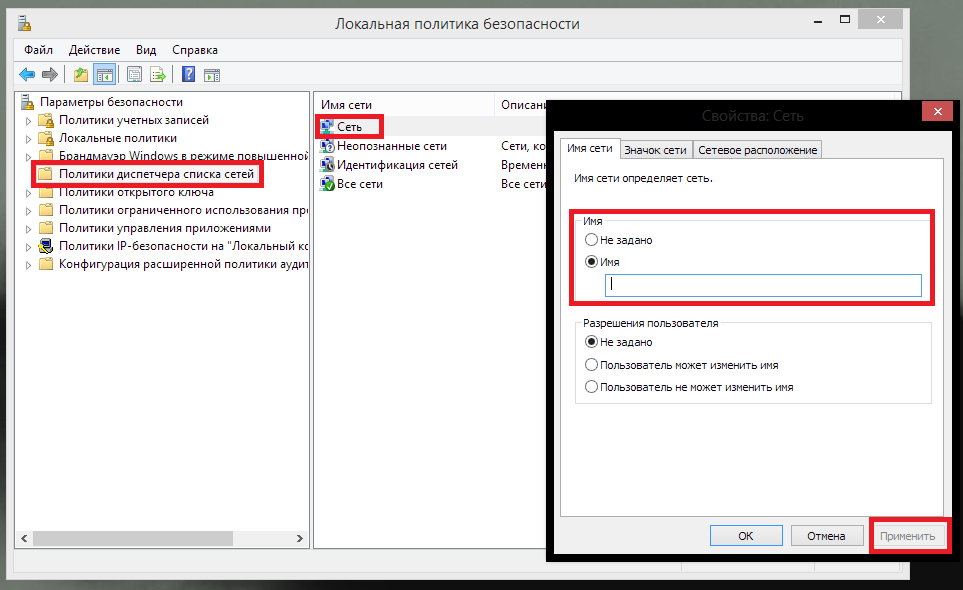963x590 pixels.
Task: Expand the Политики учетных записей node
Action: click(29, 120)
